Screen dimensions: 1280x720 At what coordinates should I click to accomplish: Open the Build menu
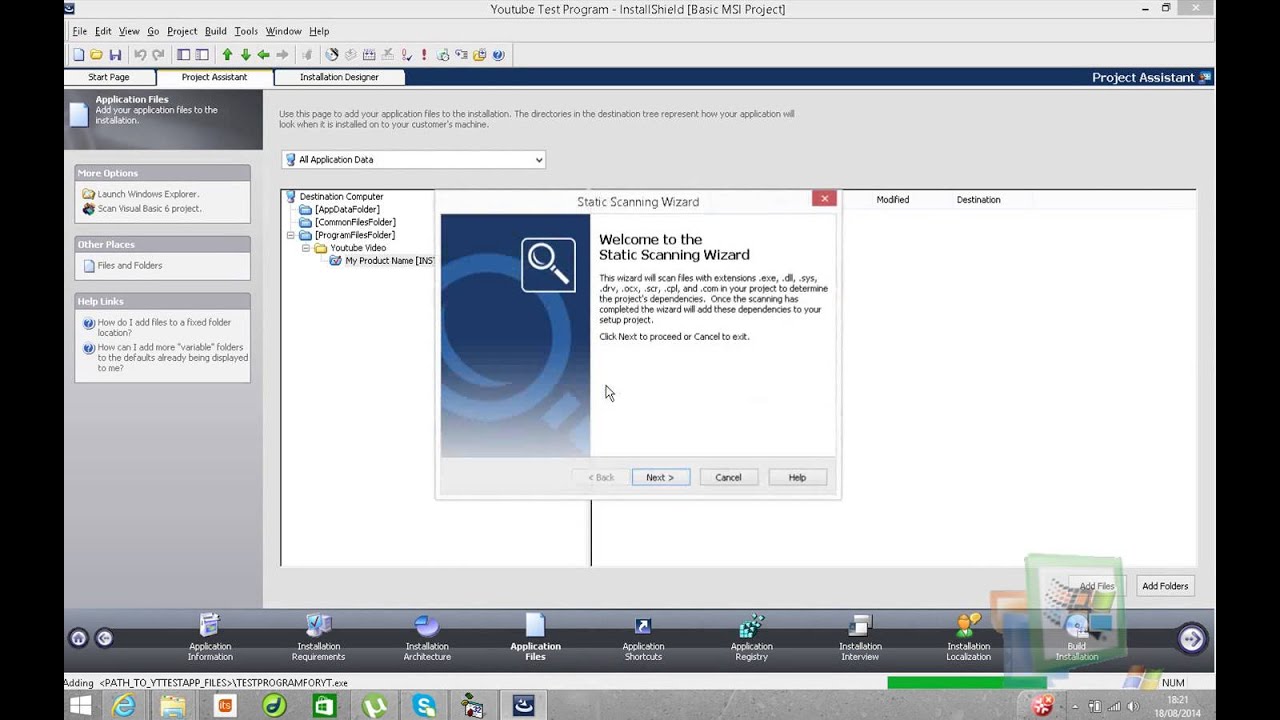pyautogui.click(x=216, y=31)
